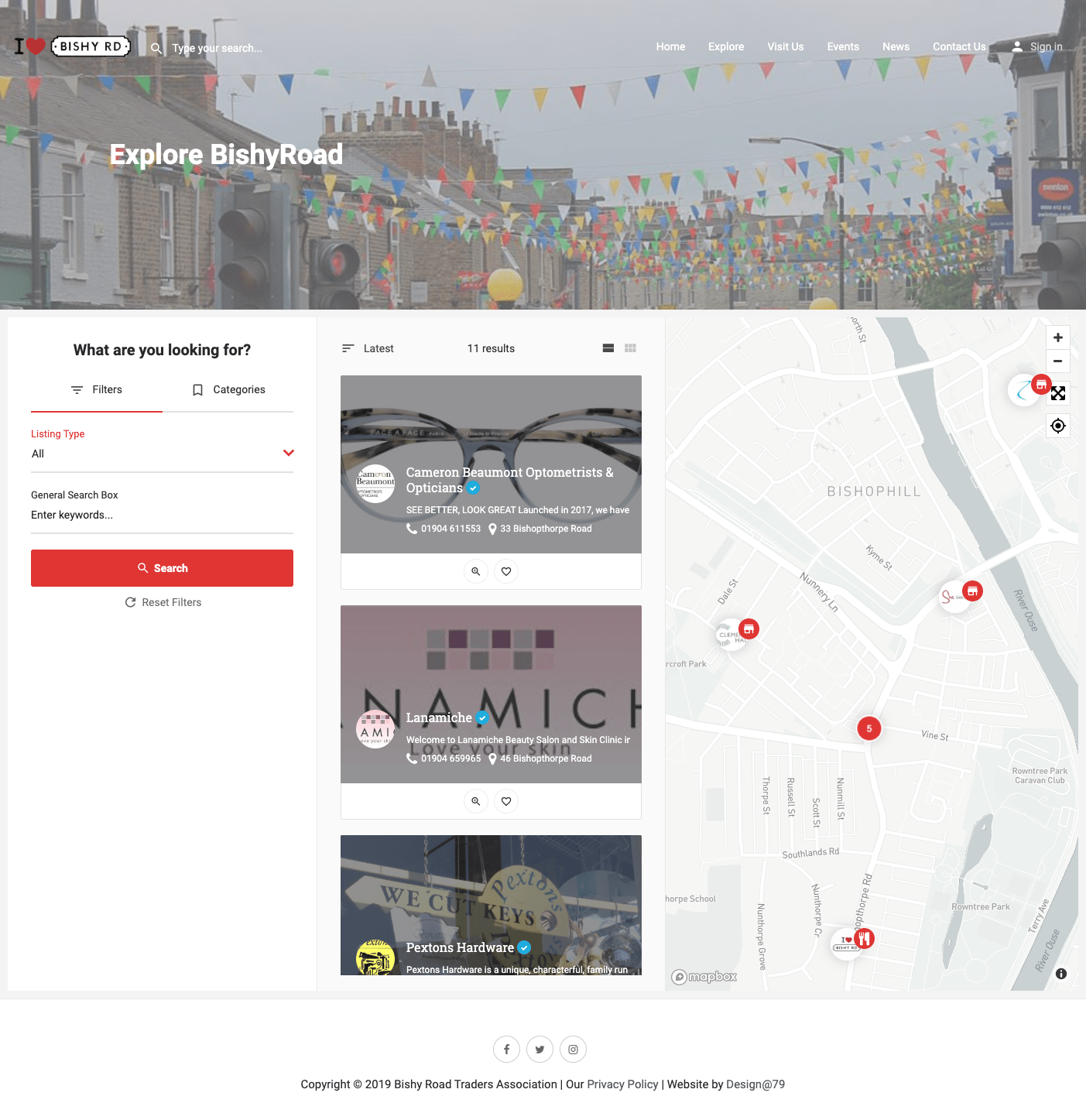The image size is (1086, 1120).
Task: Focus the General Search Box keywords field
Action: pos(162,515)
